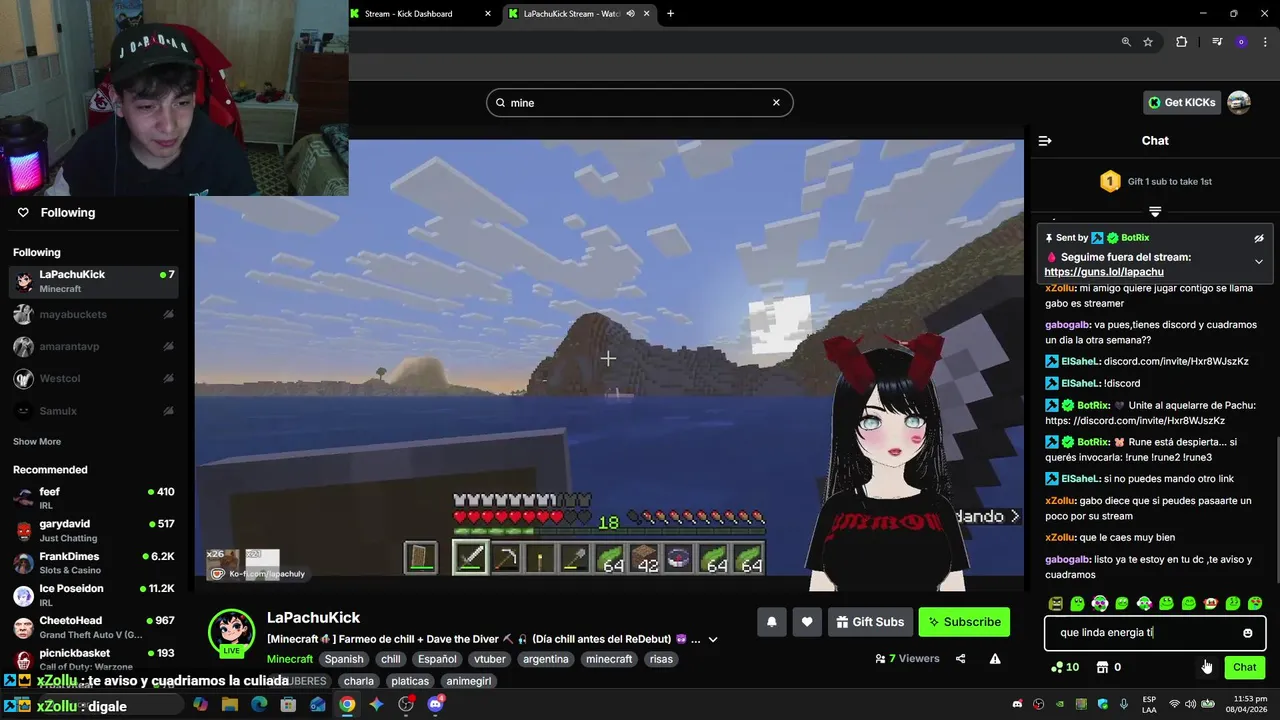This screenshot has height=720, width=1280.
Task: Click Show More in Following list
Action: tap(37, 441)
